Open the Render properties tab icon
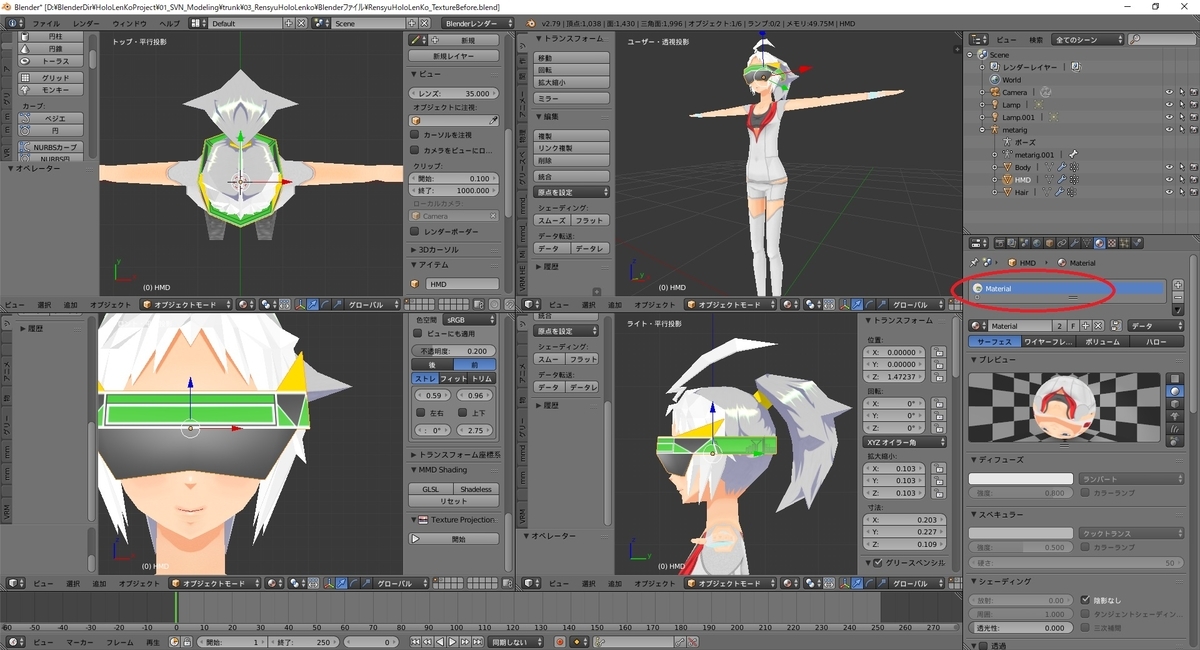This screenshot has height=650, width=1200. coord(998,243)
